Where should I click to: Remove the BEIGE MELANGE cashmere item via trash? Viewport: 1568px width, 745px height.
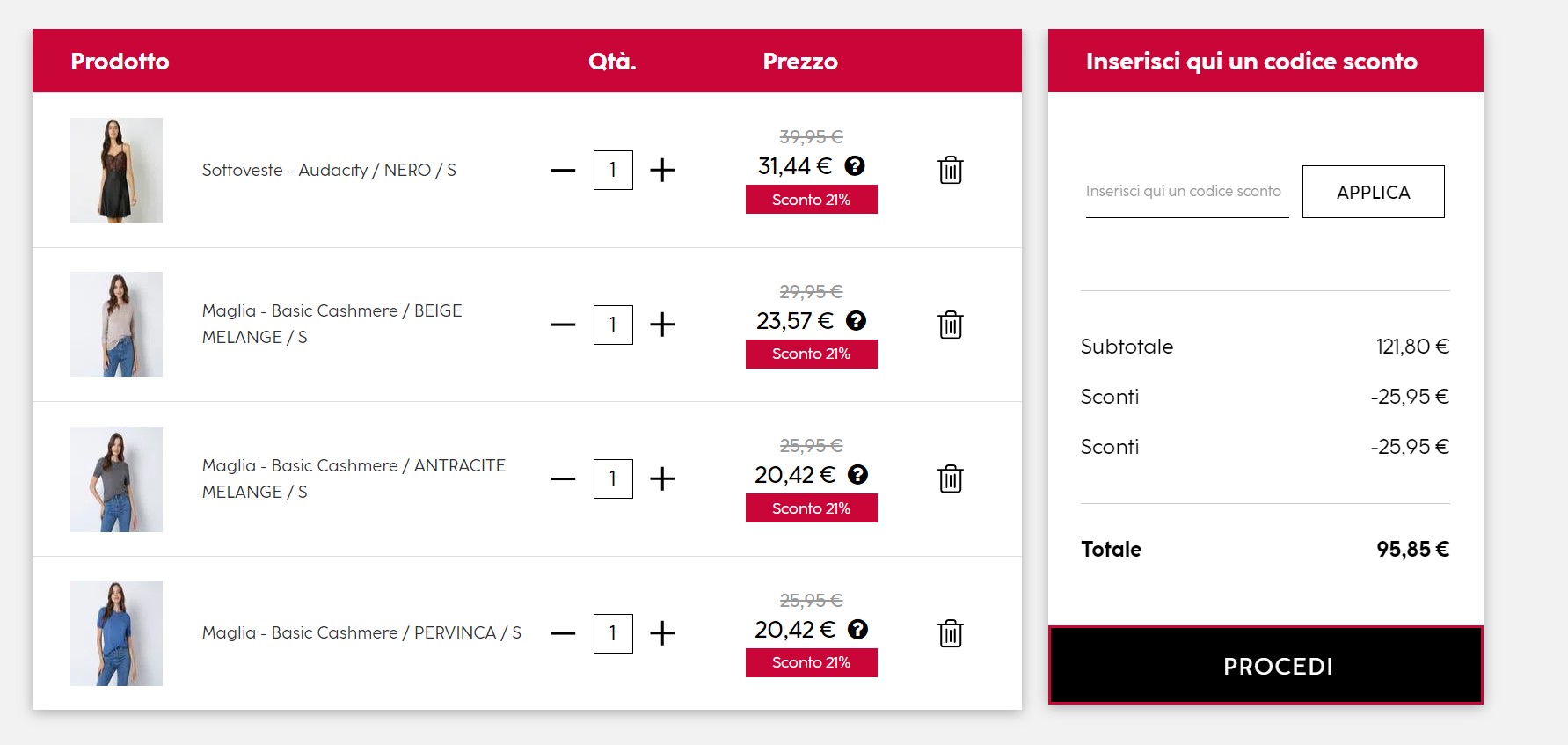(x=951, y=325)
